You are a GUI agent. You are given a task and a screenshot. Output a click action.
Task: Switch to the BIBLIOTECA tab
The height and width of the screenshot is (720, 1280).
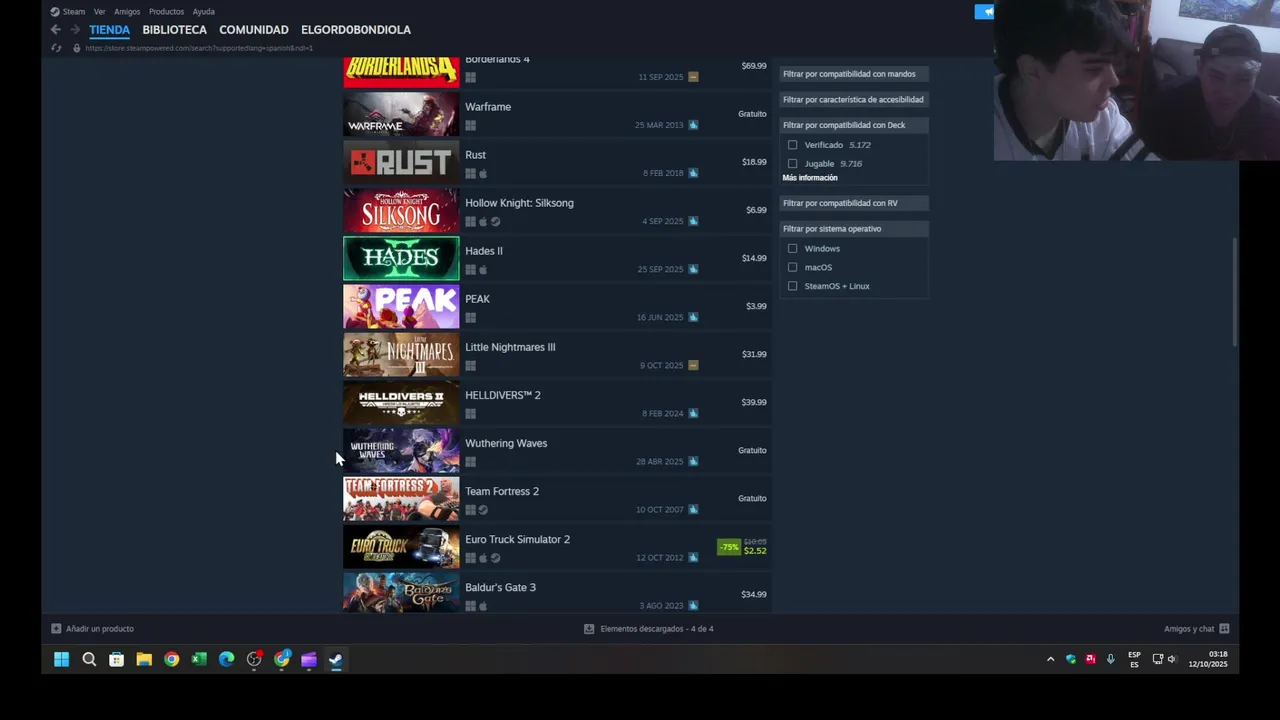pos(174,30)
